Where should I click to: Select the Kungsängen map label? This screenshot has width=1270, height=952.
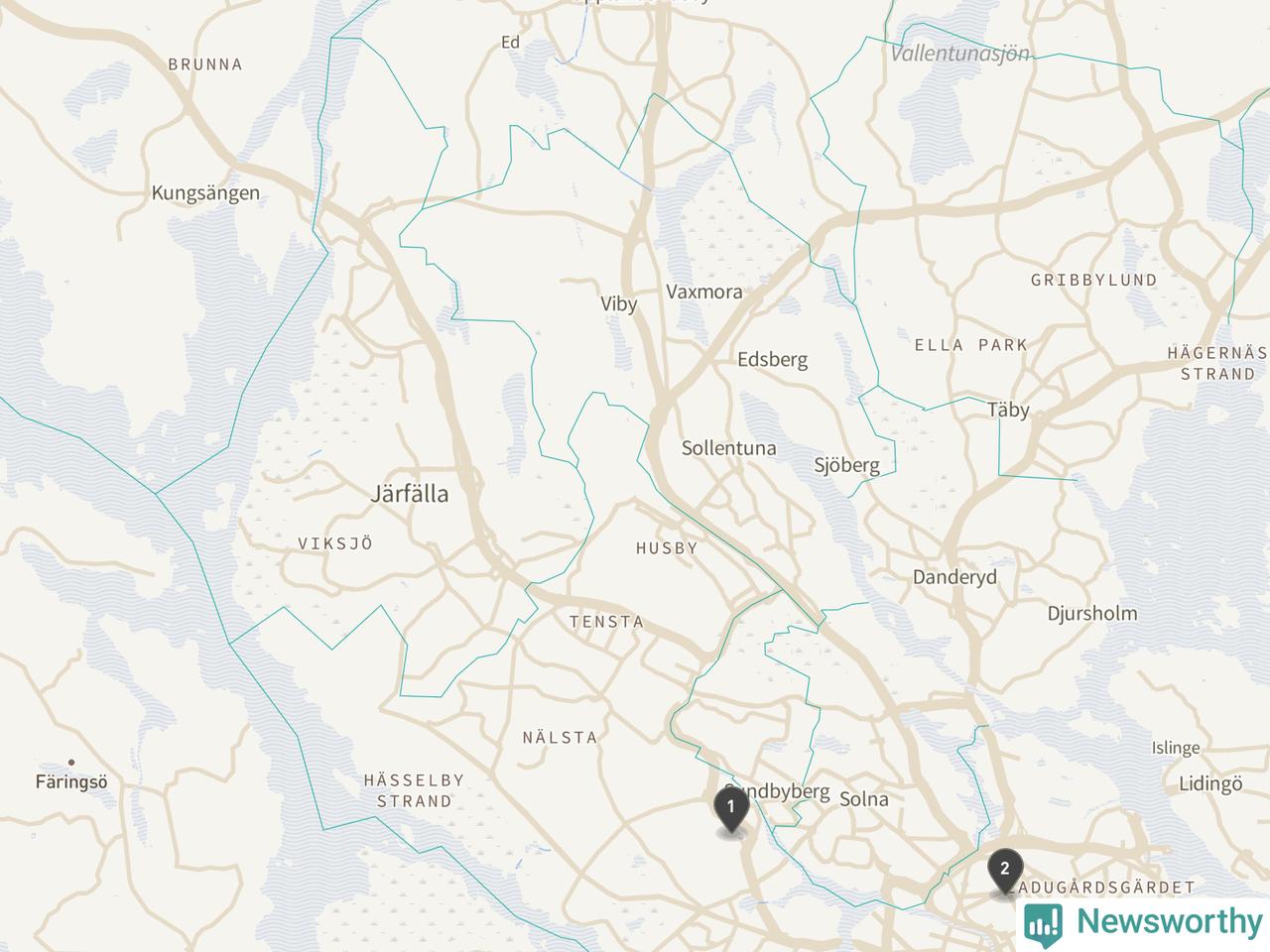[205, 193]
